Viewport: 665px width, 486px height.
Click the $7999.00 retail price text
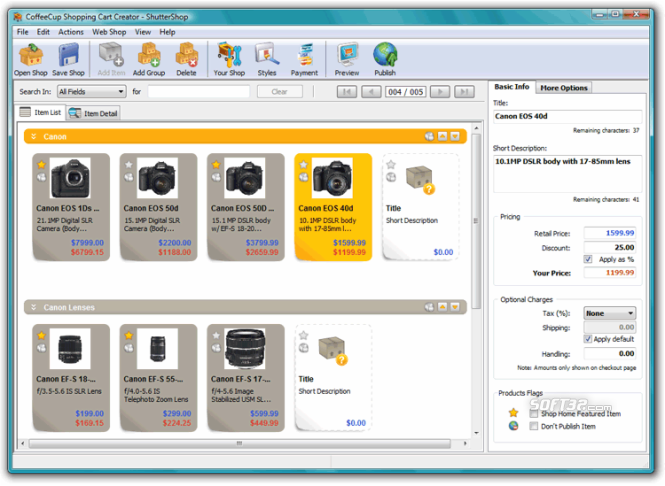point(87,243)
